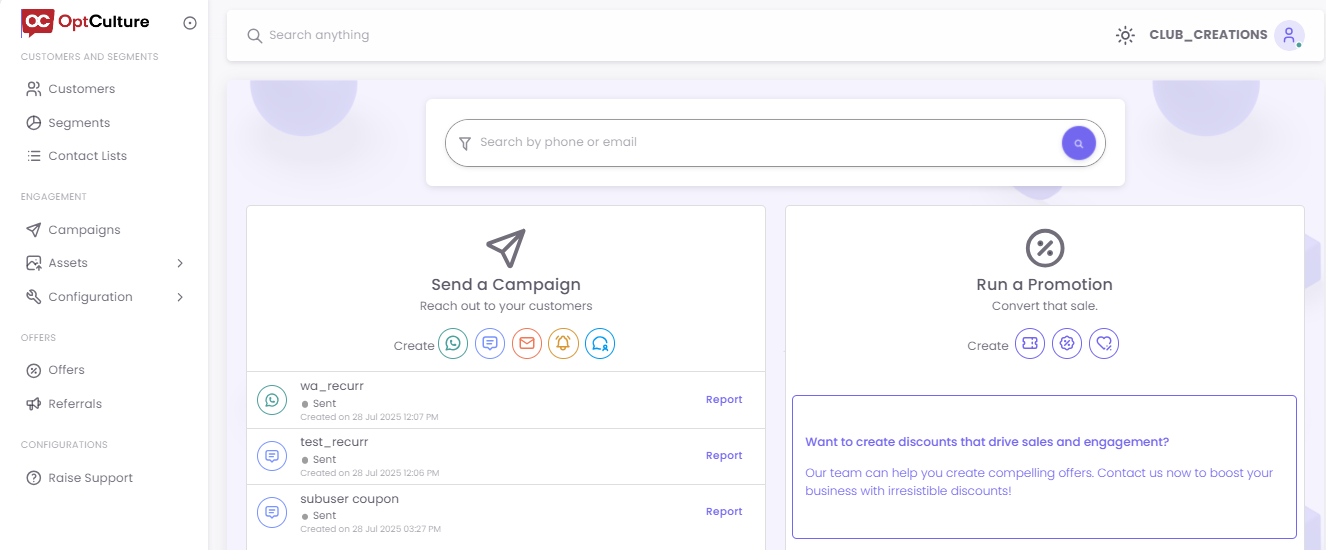This screenshot has width=1326, height=550.
Task: Create a push notification campaign with bell icon
Action: [x=563, y=344]
